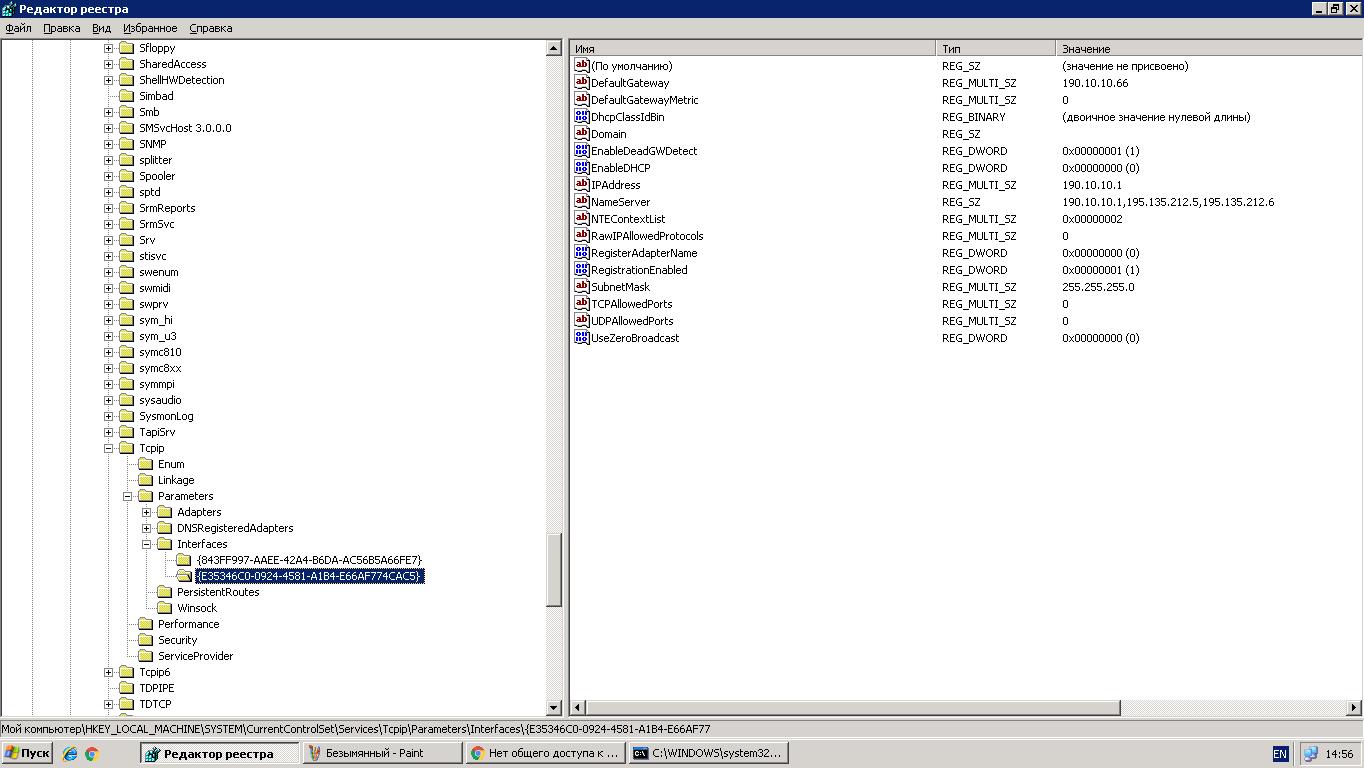Collapse the Tcpip key
This screenshot has height=768, width=1364.
(x=108, y=448)
